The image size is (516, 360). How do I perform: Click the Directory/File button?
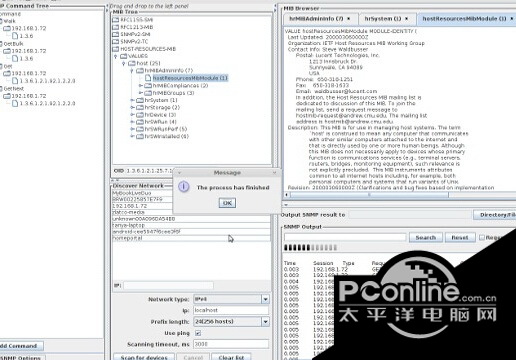[495, 215]
